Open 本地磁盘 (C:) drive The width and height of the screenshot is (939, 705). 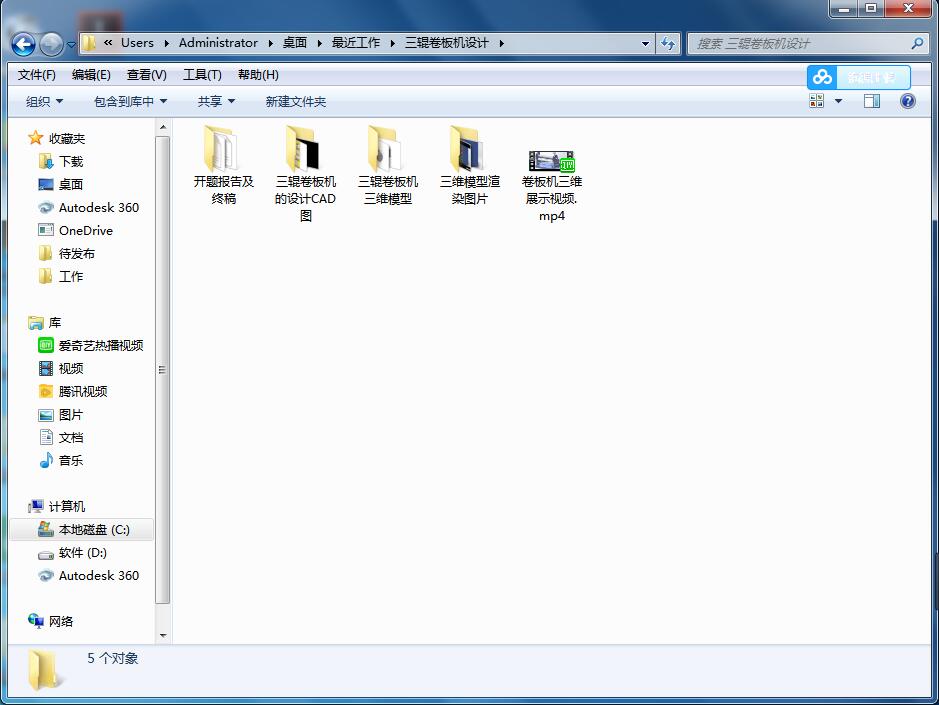click(x=81, y=529)
